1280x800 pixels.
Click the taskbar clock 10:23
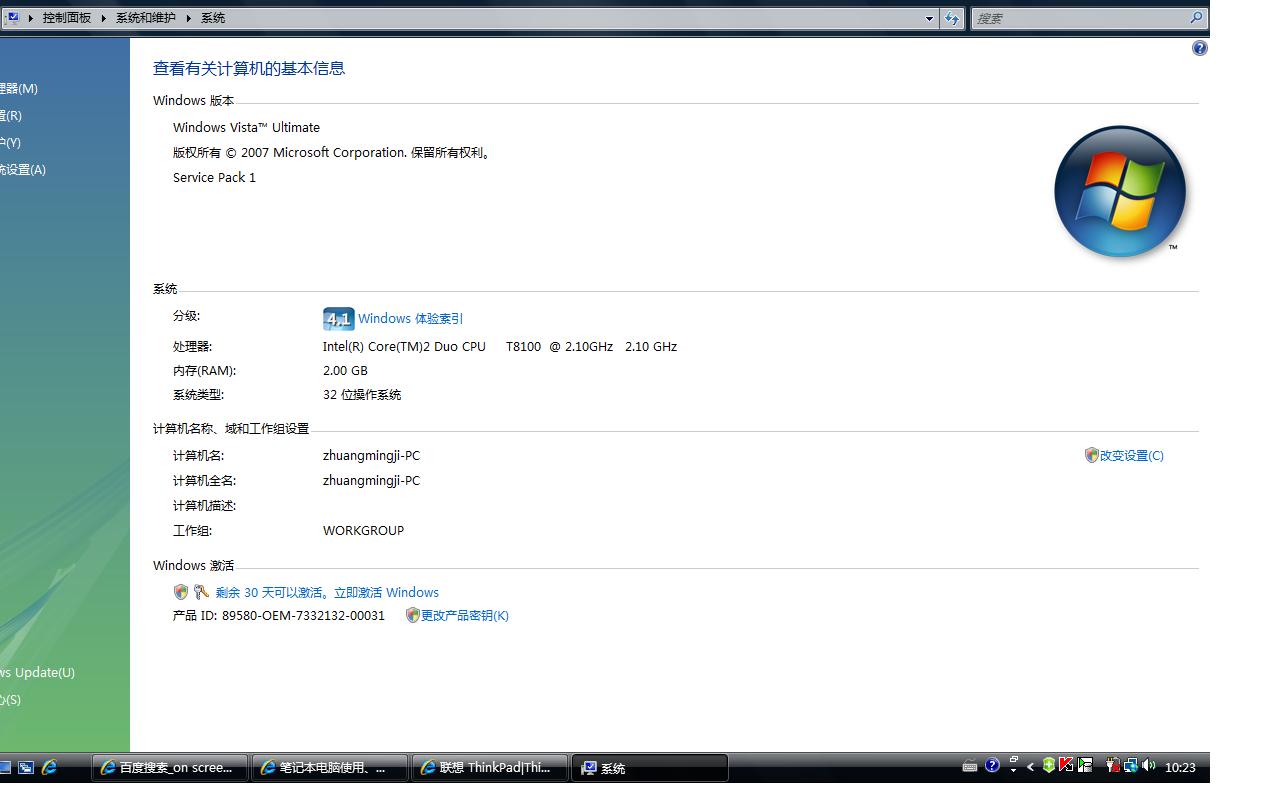[x=1180, y=767]
